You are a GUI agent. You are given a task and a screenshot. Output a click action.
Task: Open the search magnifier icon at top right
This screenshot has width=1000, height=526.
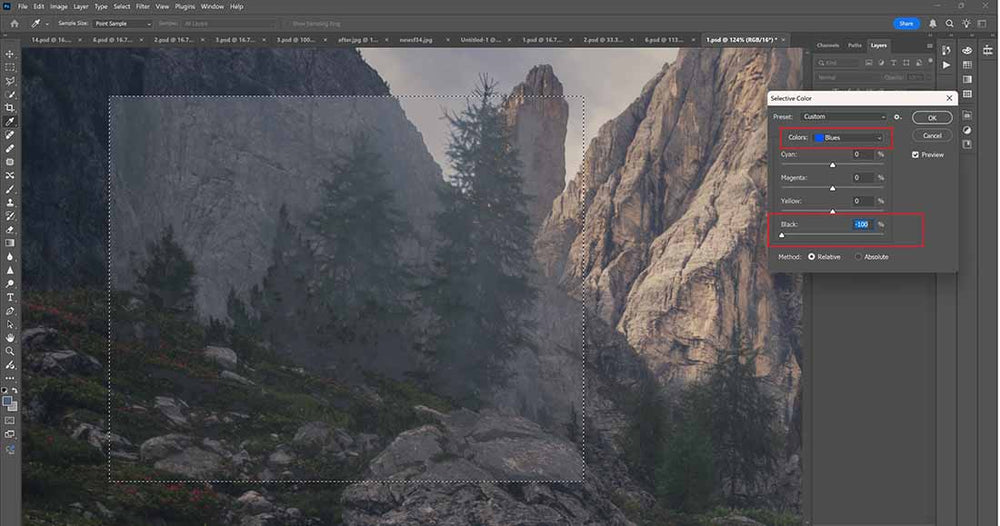950,24
